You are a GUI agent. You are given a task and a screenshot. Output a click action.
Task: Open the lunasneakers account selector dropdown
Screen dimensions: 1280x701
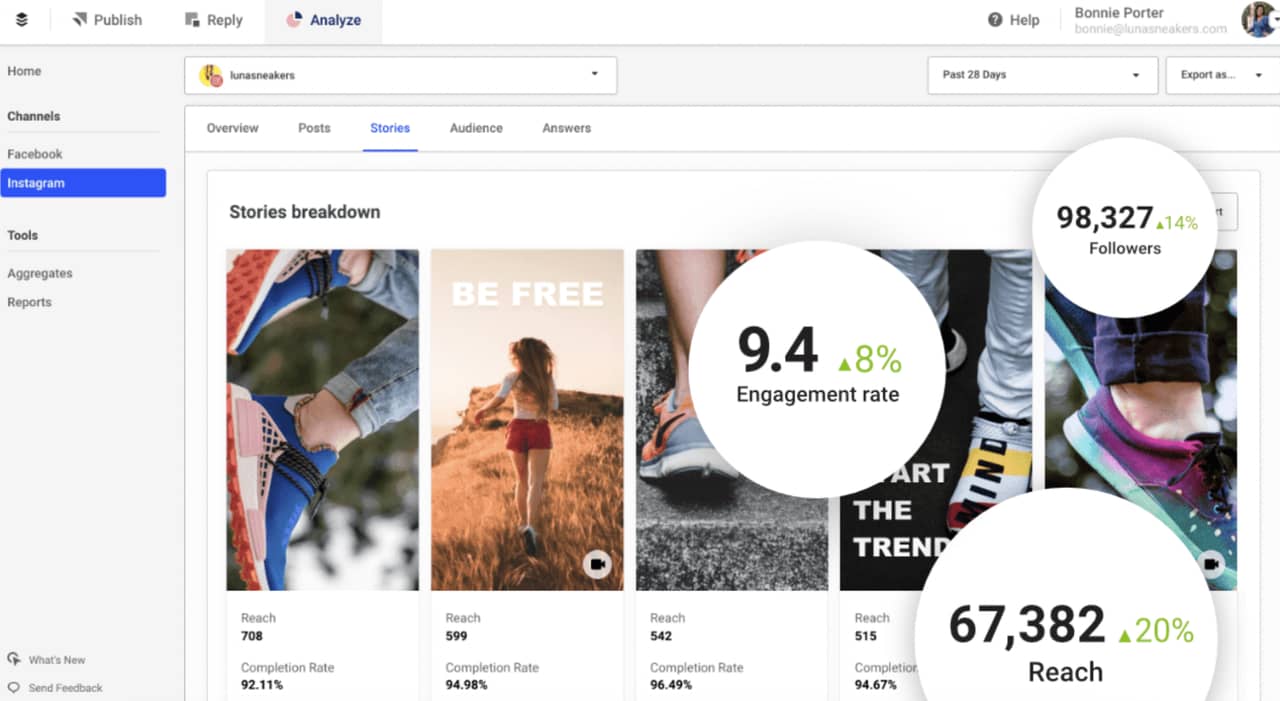pyautogui.click(x=594, y=74)
